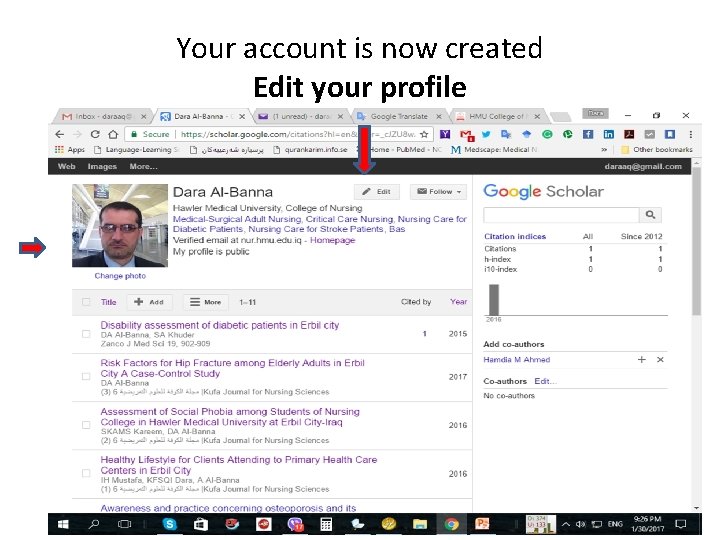Screen dimensions: 720x540
Task: Open Windows taskbar search
Action: pyautogui.click(x=94, y=524)
